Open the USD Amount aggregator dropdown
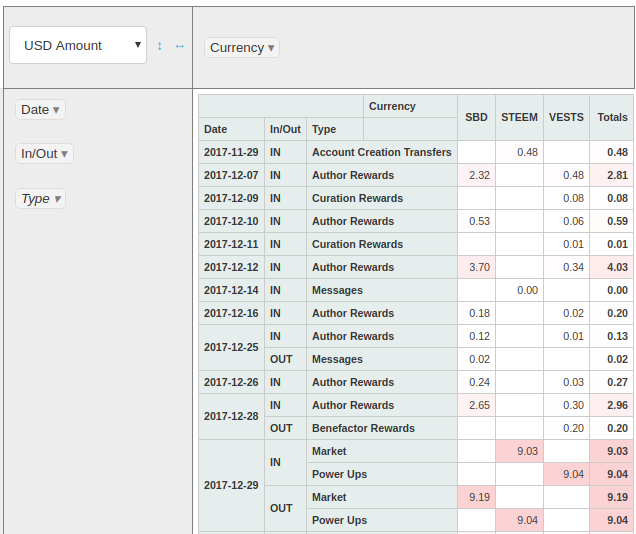The image size is (636, 534). (x=78, y=45)
